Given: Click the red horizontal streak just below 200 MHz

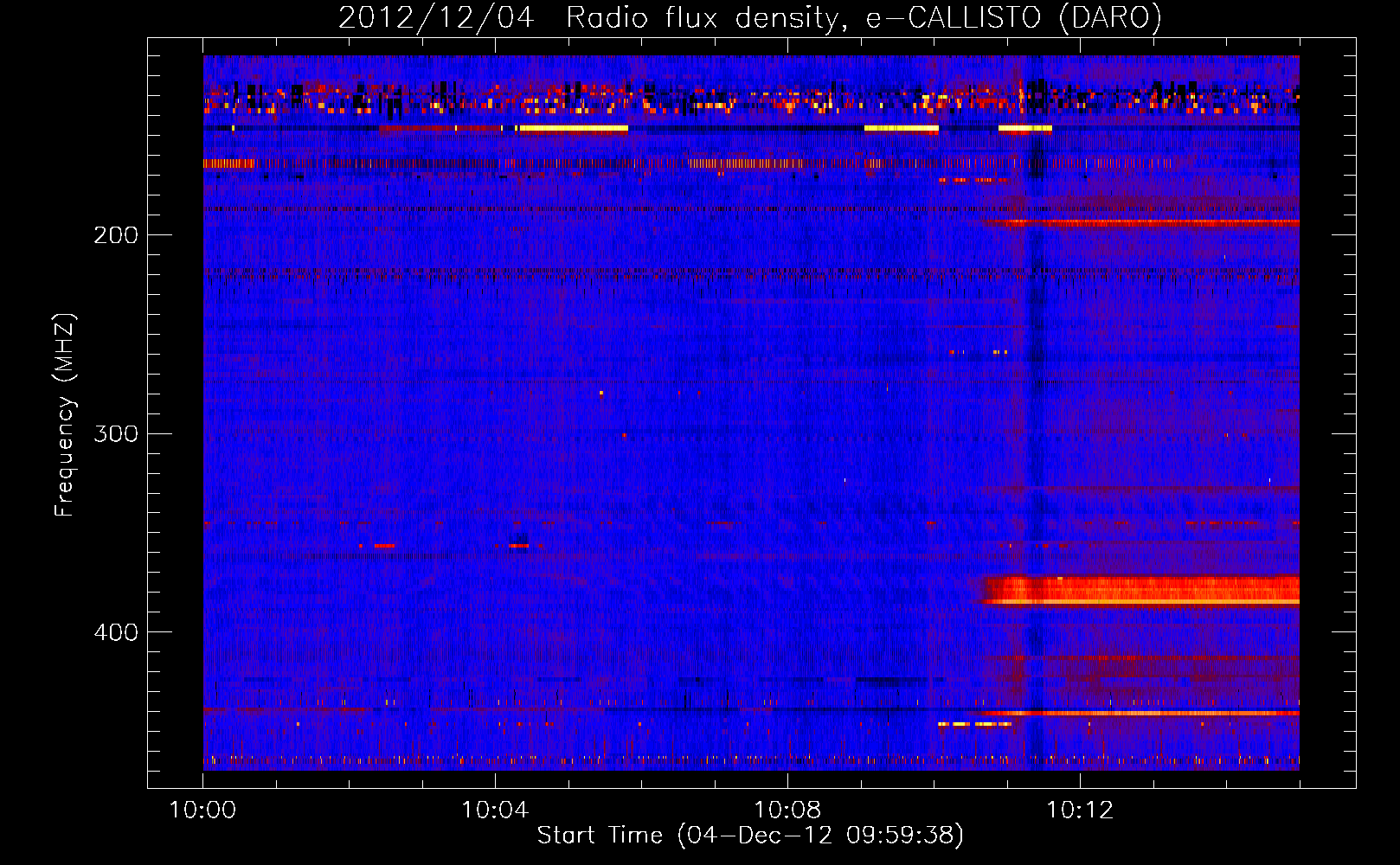Looking at the screenshot, I should (1142, 222).
